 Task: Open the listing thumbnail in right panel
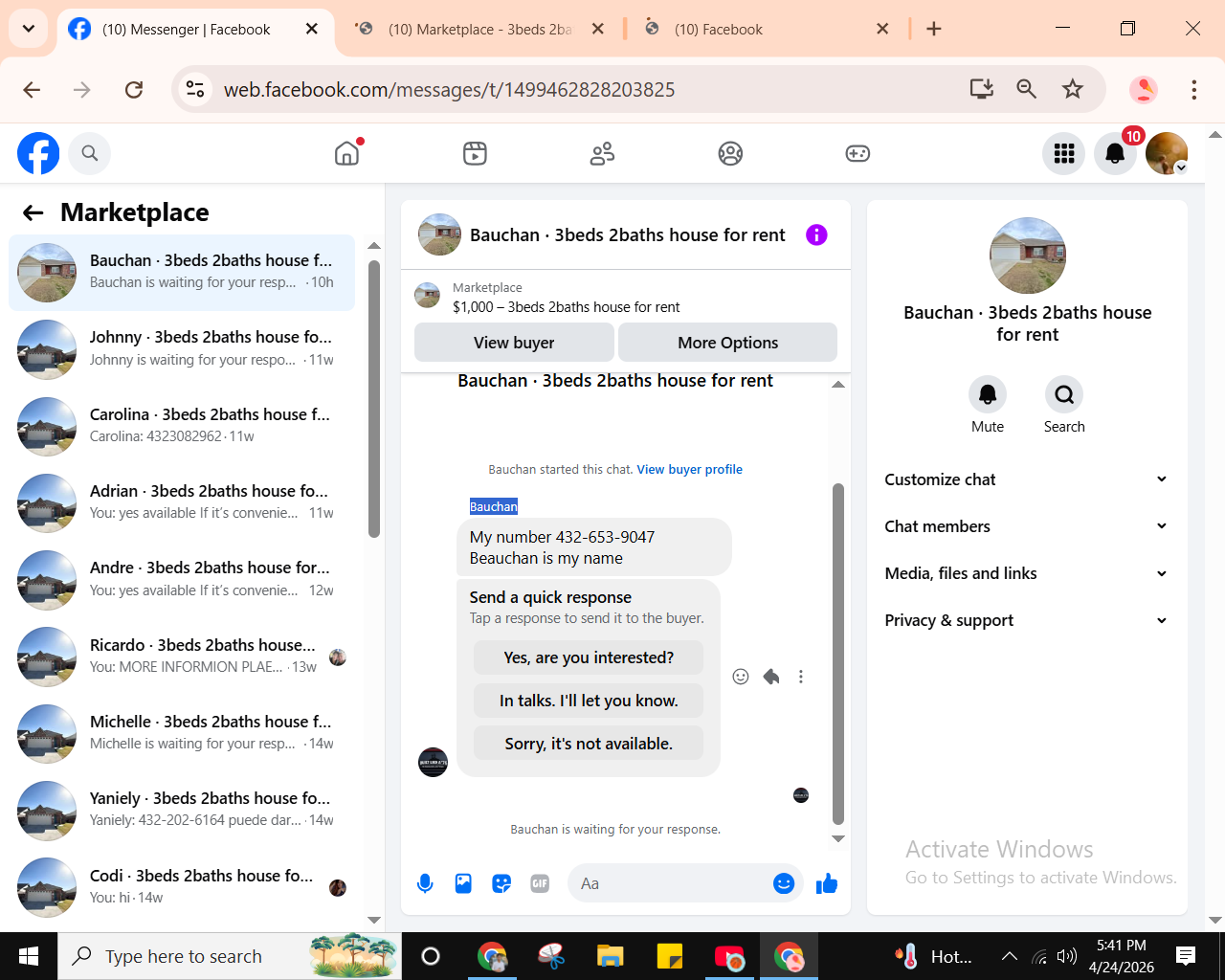pos(1028,256)
